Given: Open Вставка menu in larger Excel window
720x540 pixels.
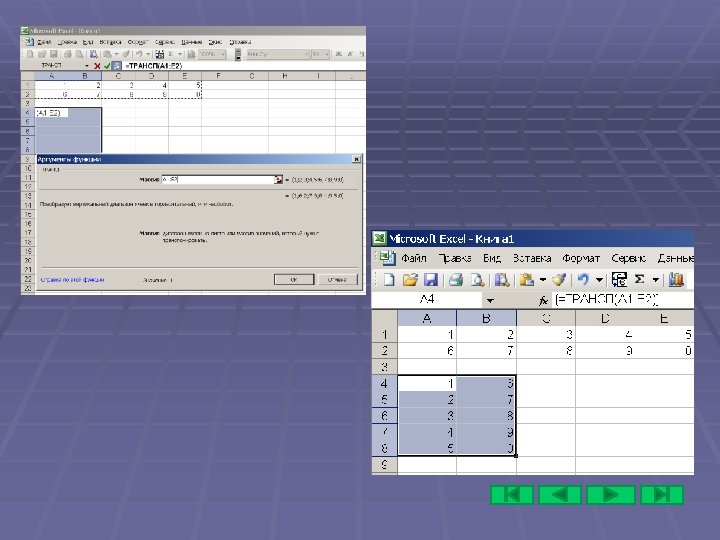Looking at the screenshot, I should 532,259.
